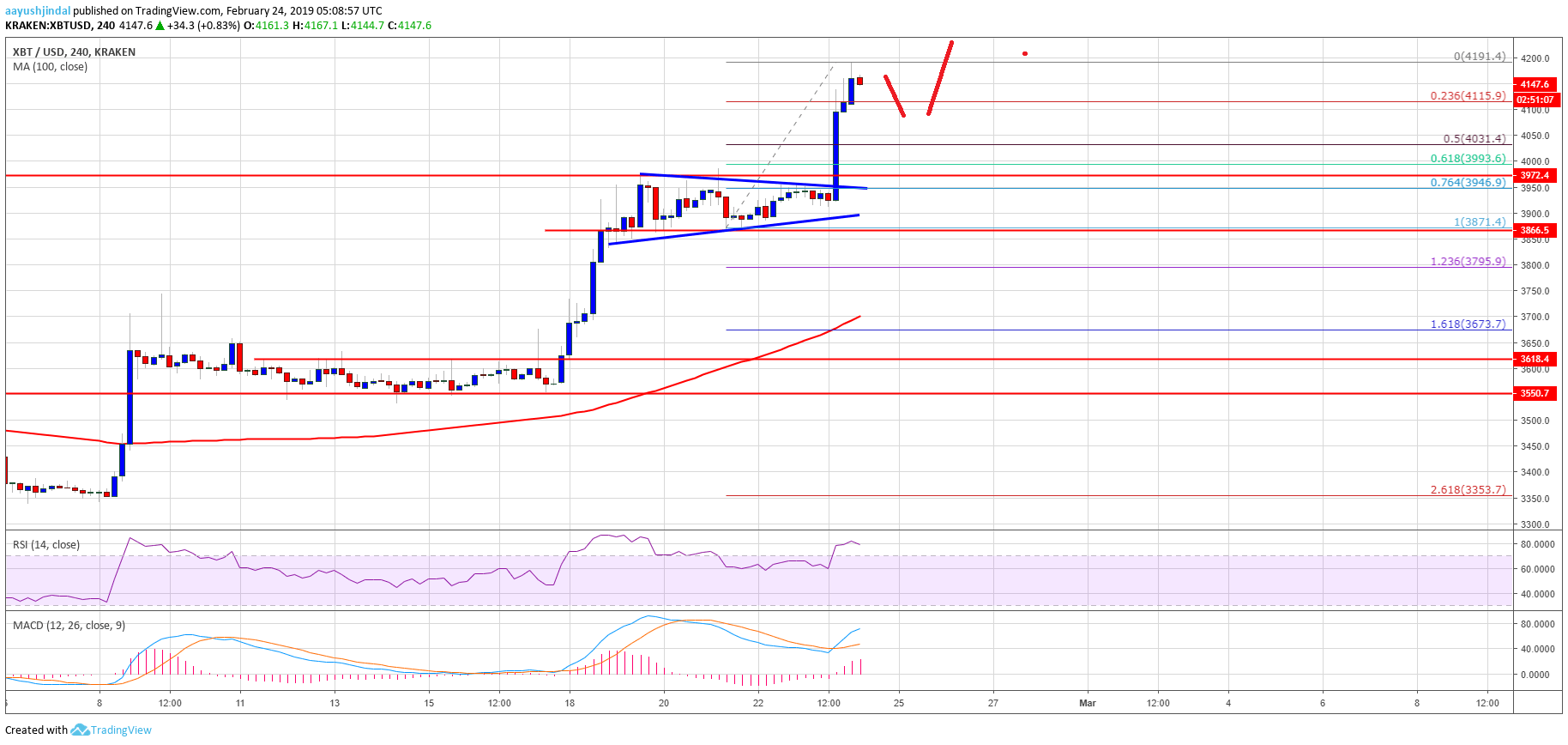Click the XBT / USD, 240, KRAKEN legend

click(74, 52)
